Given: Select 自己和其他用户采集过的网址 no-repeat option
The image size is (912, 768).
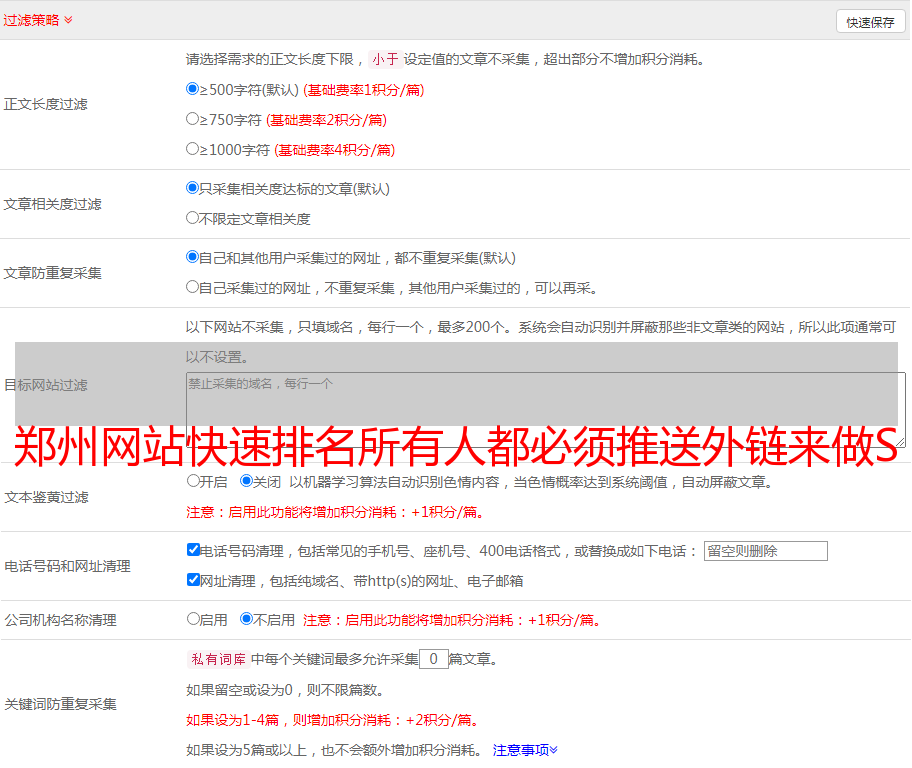Looking at the screenshot, I should (192, 257).
